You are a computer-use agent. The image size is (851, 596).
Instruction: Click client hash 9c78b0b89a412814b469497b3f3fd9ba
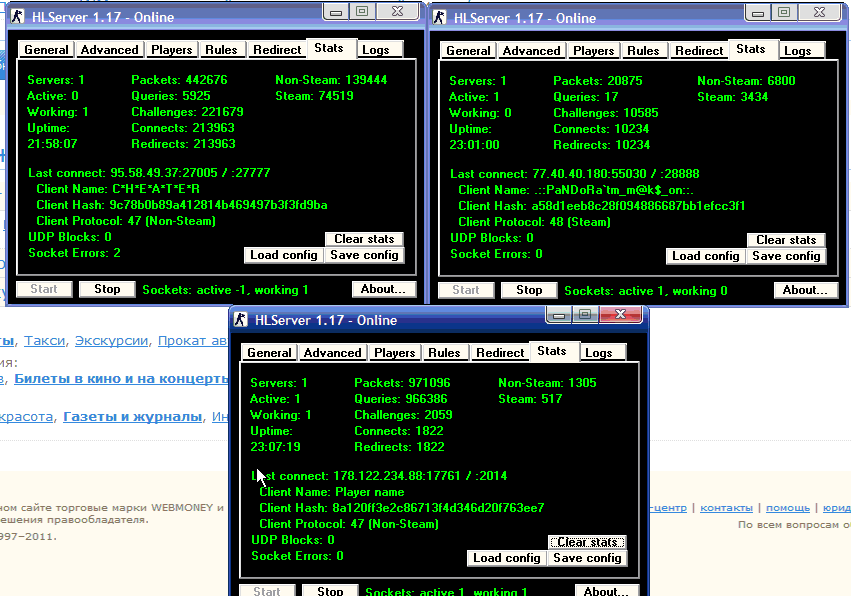coord(218,205)
